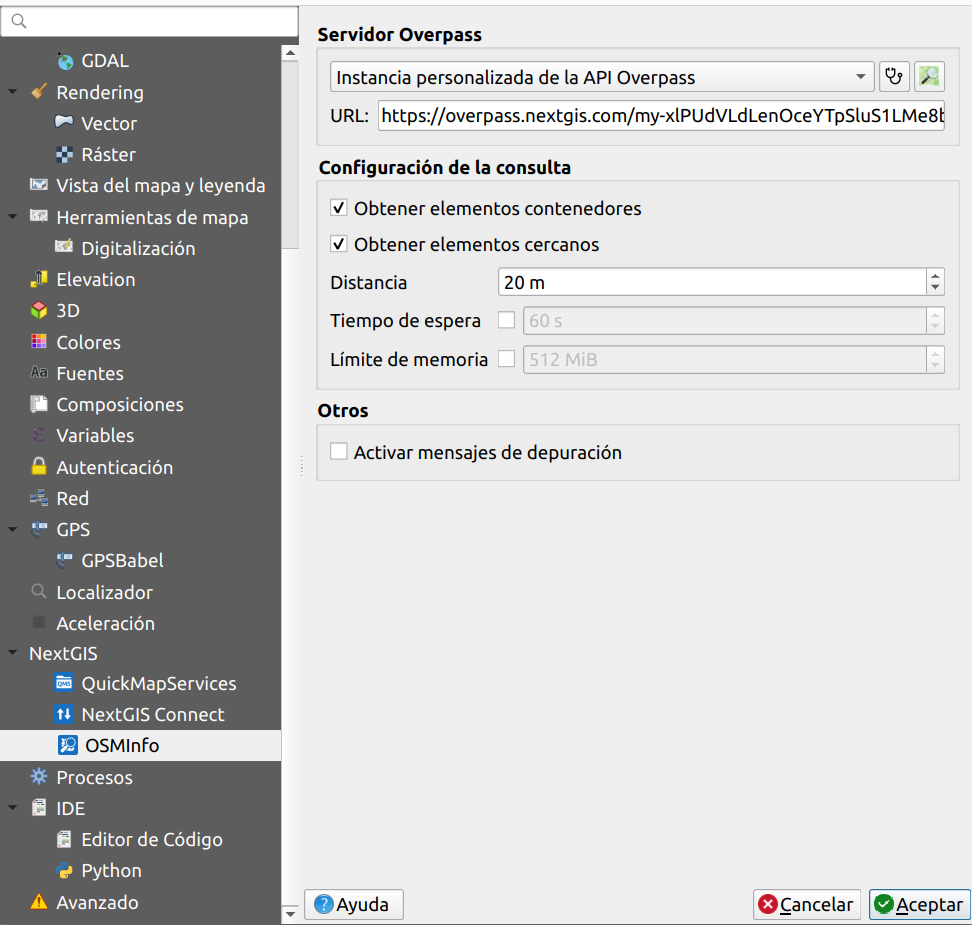Screen dimensions: 972x925
Task: Uncheck Obtener elementos cercanos
Action: (x=338, y=244)
